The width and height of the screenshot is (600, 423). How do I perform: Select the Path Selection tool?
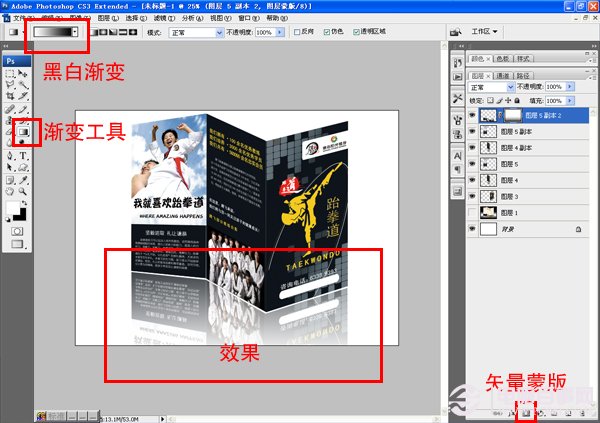[x=10, y=167]
